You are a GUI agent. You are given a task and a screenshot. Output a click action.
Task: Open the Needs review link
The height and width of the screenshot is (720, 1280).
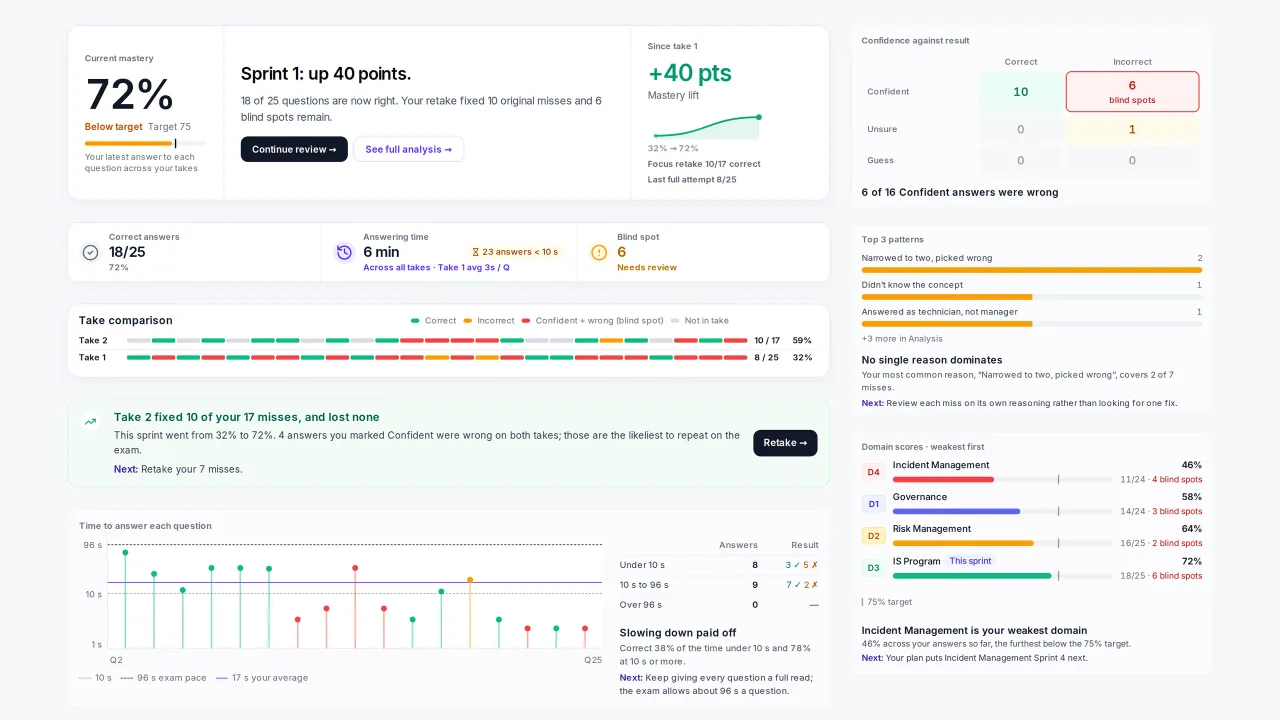click(647, 268)
